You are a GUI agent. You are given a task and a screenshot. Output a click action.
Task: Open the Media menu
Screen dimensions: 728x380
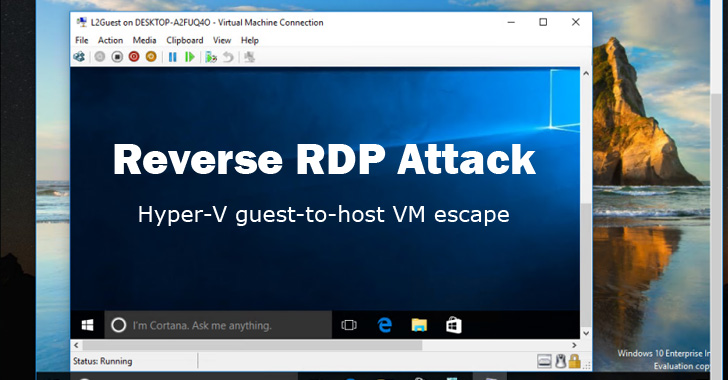click(x=144, y=40)
